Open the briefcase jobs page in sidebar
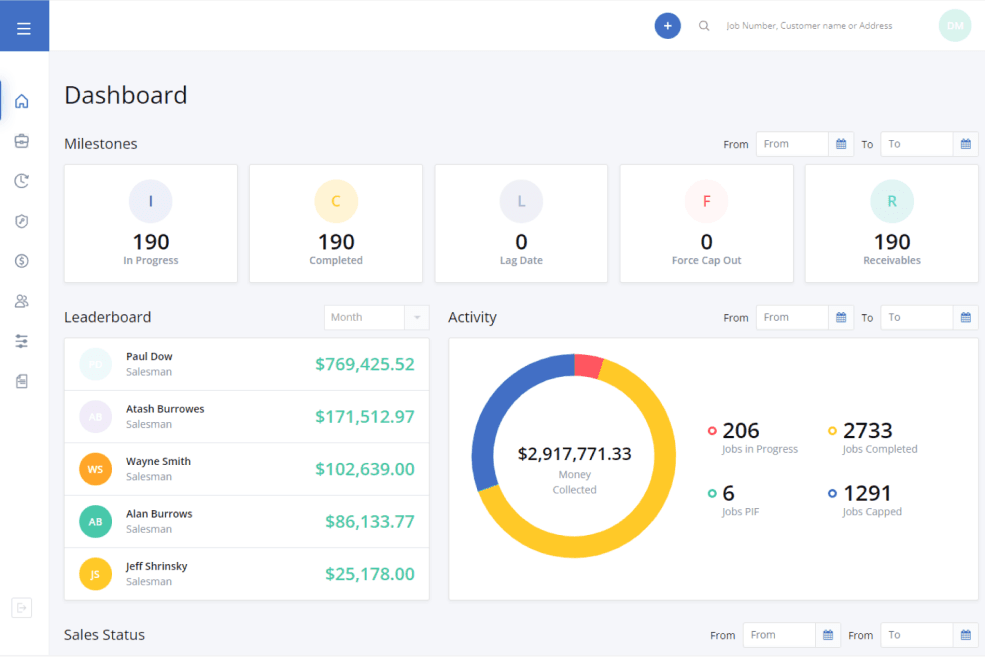985x657 pixels. tap(22, 141)
